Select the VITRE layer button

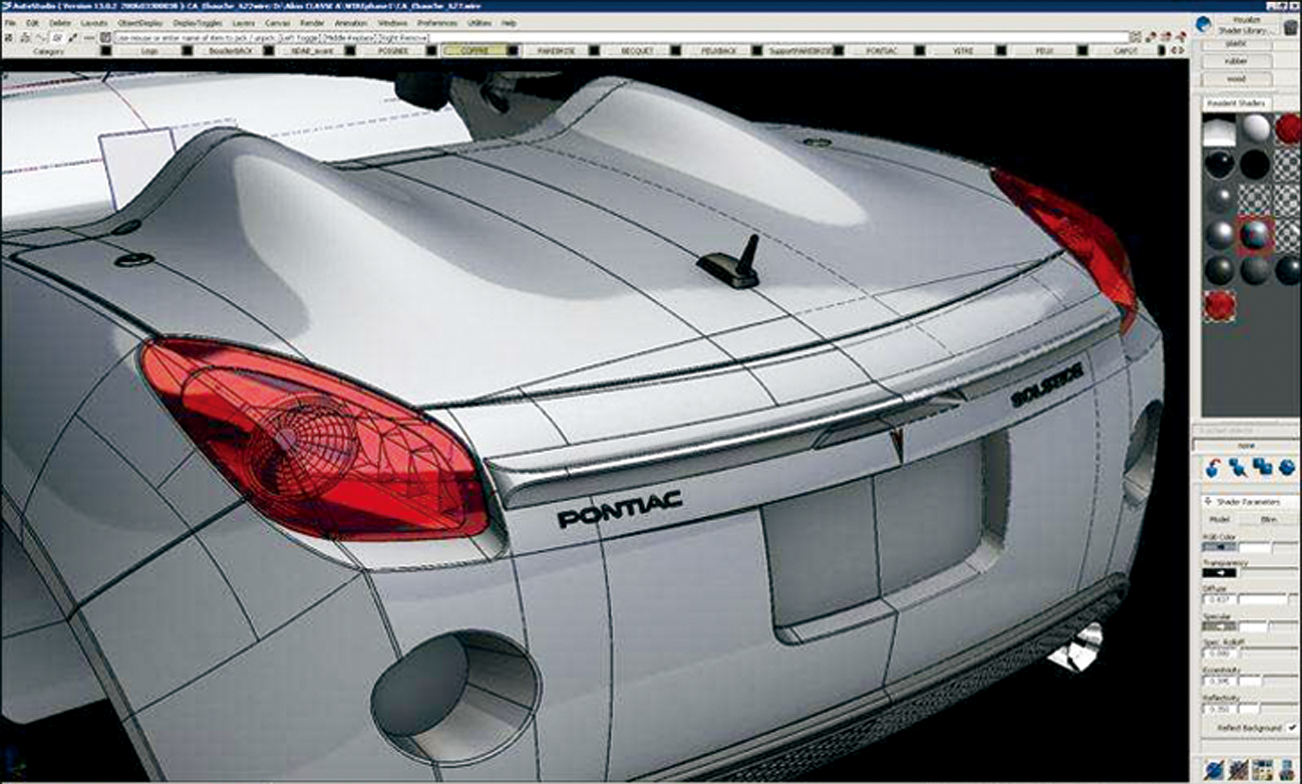tap(963, 50)
